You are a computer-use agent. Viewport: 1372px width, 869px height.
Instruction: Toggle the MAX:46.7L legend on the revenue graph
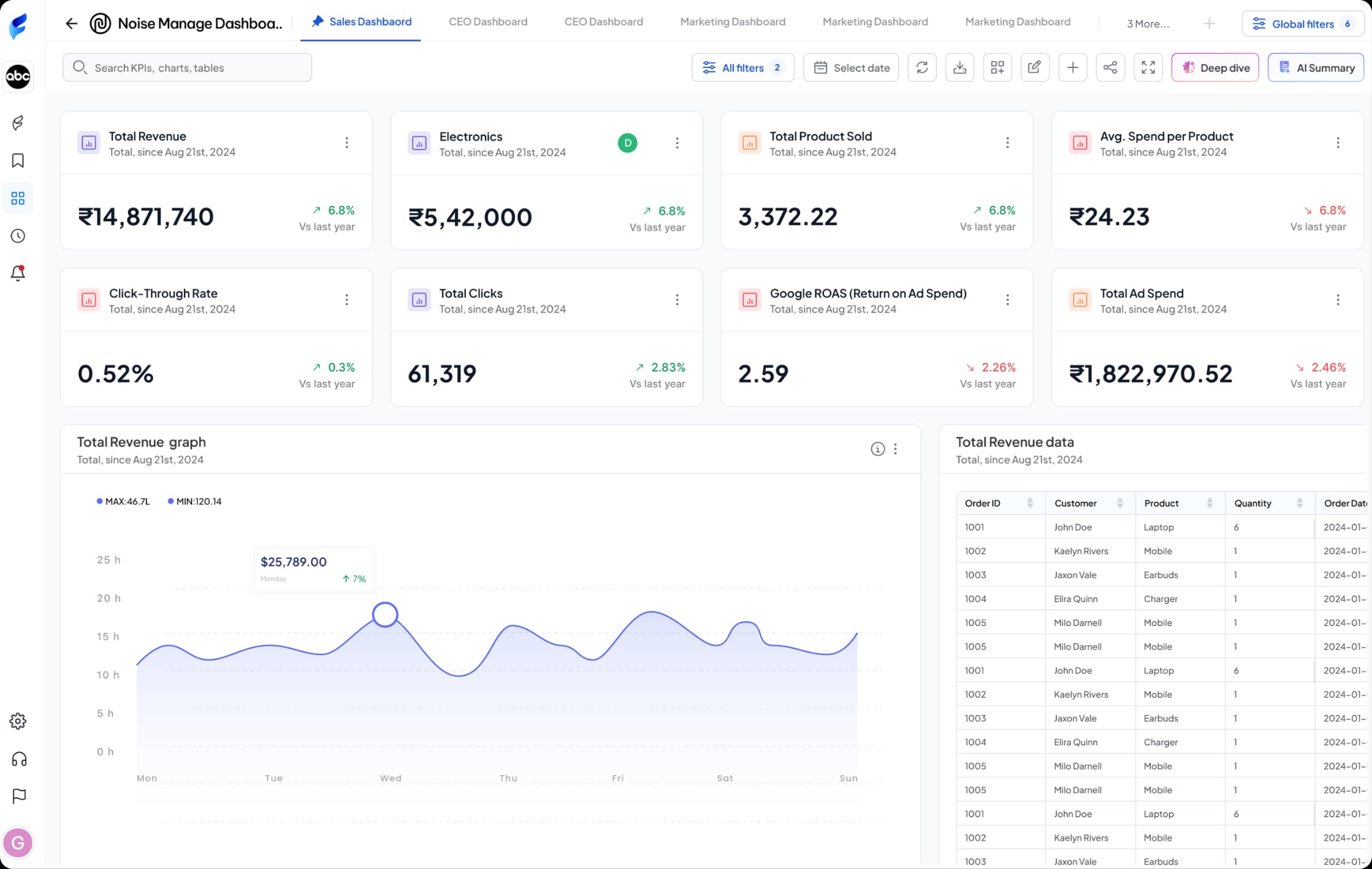point(123,501)
